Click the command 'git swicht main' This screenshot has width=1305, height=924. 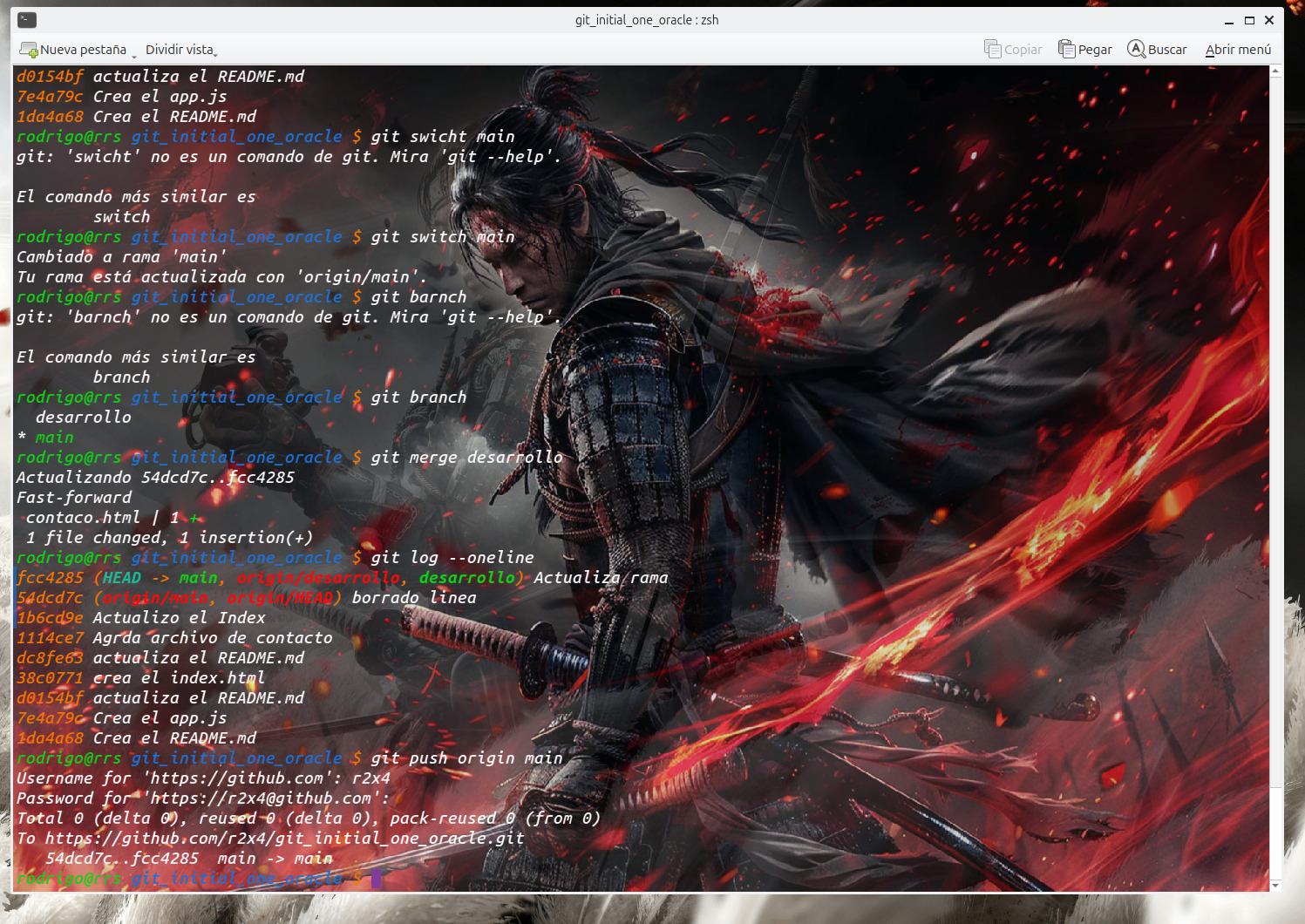tap(443, 137)
